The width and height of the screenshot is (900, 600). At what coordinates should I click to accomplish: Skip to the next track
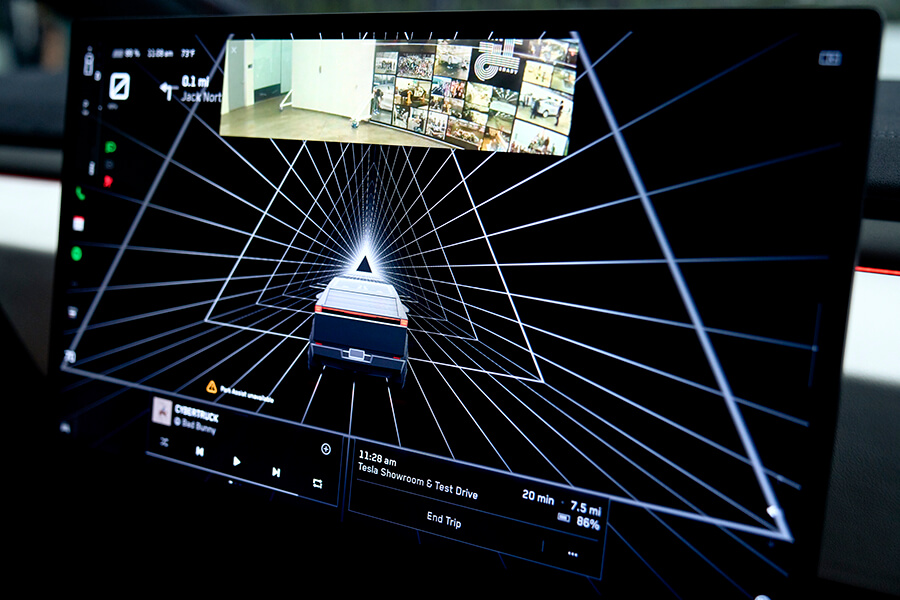point(275,472)
